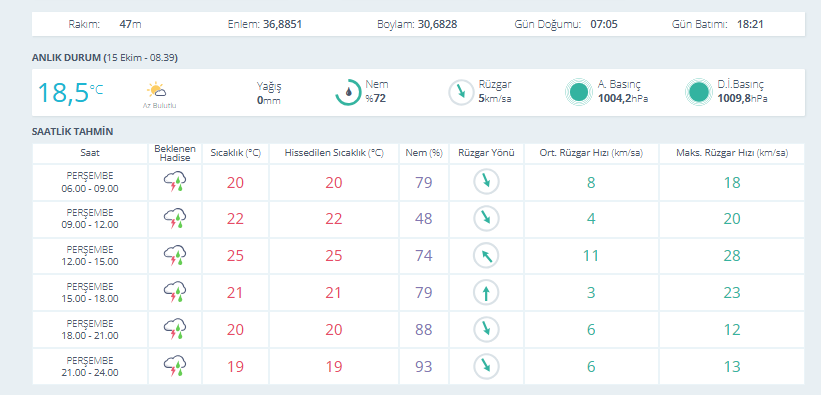The width and height of the screenshot is (821, 395).
Task: Select the Maks. Rüzgar Hızı column header
Action: point(732,153)
